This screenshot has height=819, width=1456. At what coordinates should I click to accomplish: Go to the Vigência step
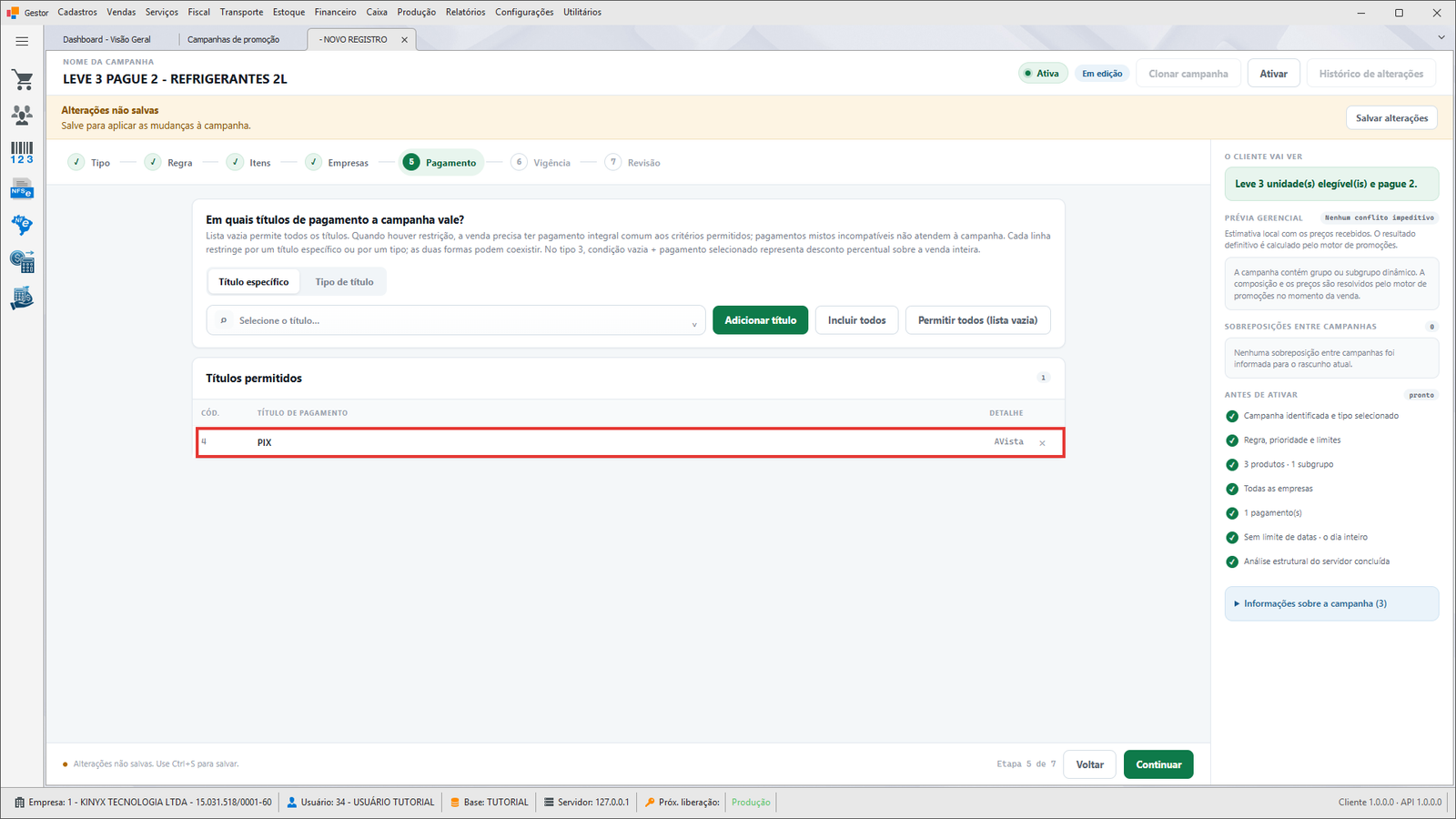click(541, 163)
